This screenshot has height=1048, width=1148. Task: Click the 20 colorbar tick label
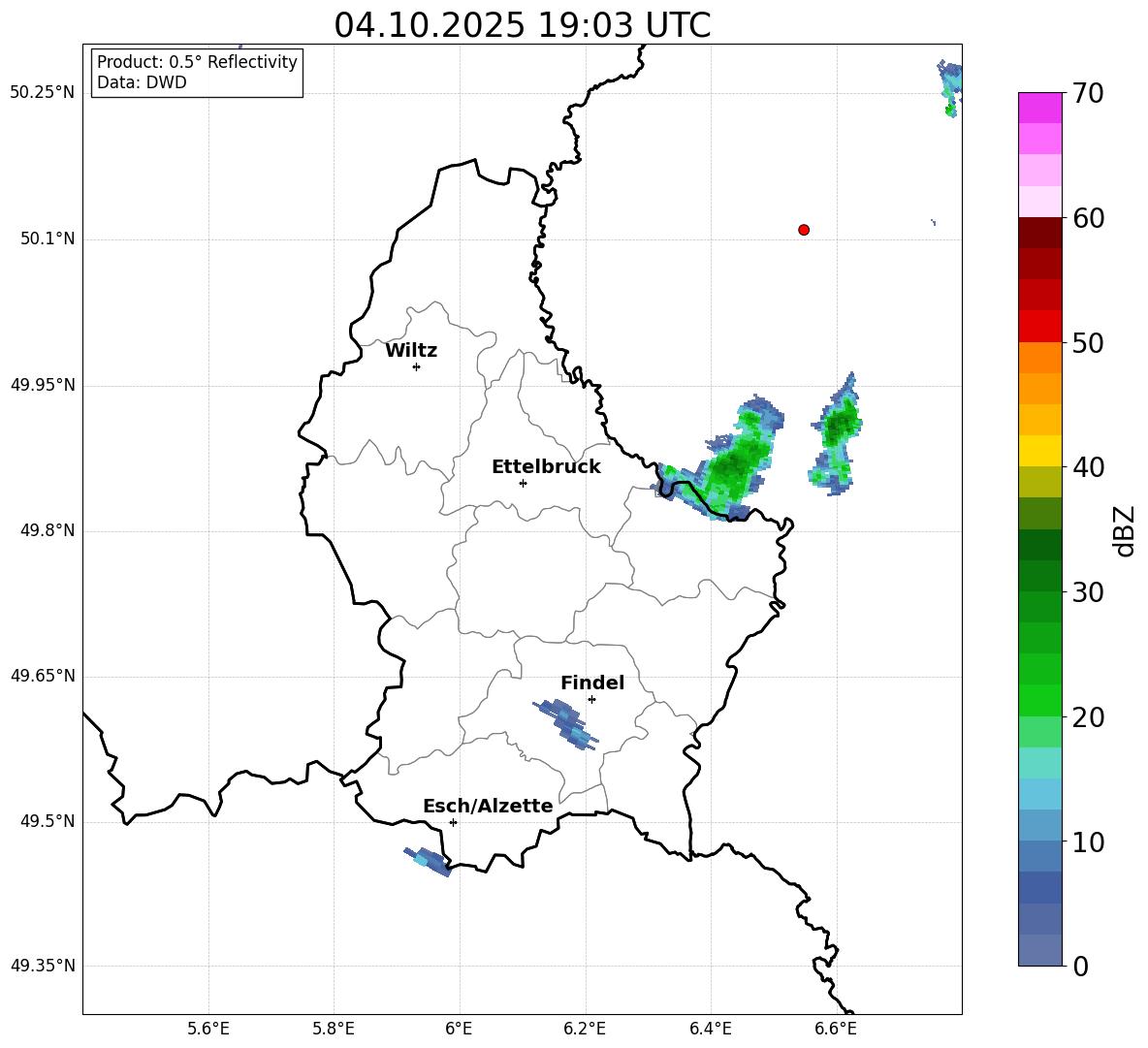point(1088,717)
